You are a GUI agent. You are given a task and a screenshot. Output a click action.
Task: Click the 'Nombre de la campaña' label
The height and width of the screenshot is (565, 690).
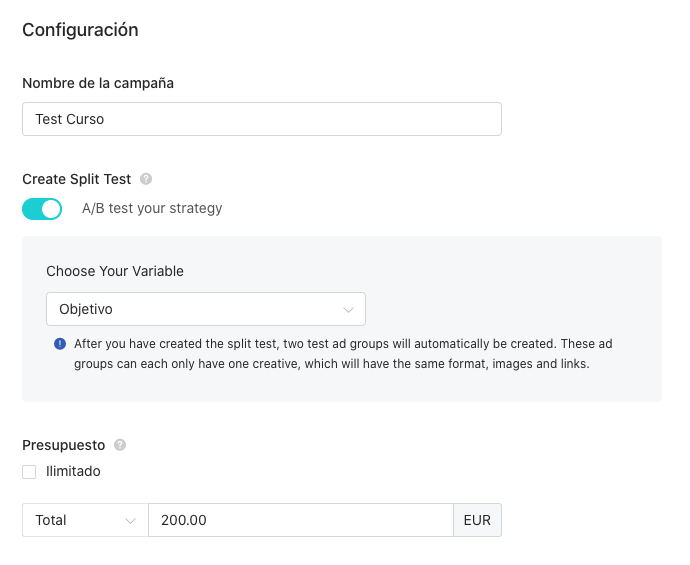pyautogui.click(x=98, y=83)
